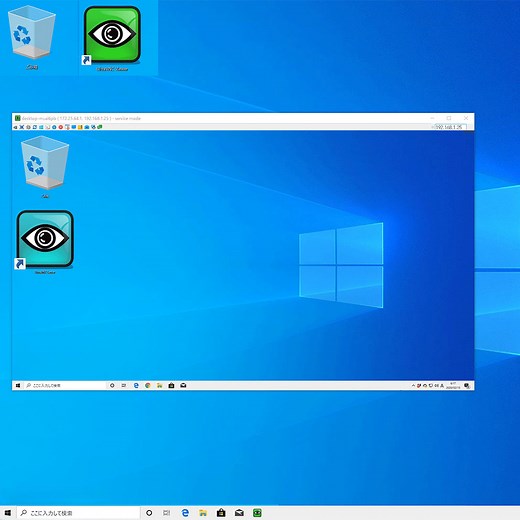
Task: Toggle fullscreen mode in VNC viewer toolbar
Action: click(x=22, y=127)
